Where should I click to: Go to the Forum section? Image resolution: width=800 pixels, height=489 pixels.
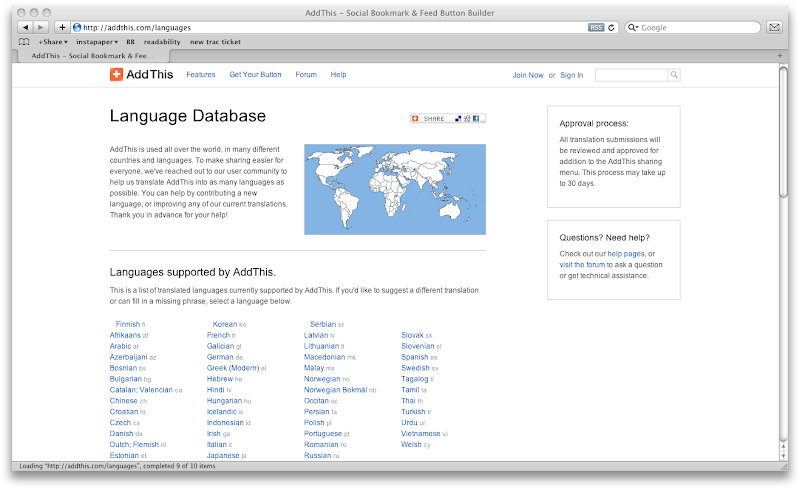[x=306, y=75]
